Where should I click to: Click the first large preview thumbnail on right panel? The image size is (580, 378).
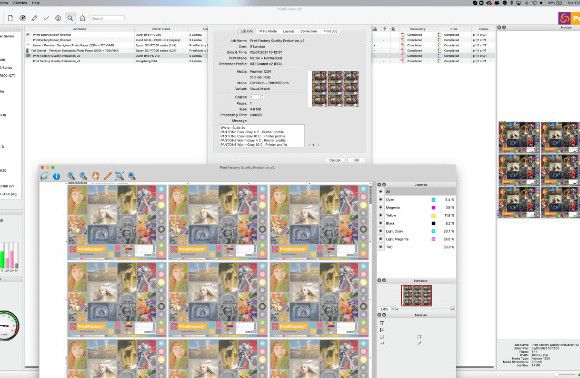[519, 137]
